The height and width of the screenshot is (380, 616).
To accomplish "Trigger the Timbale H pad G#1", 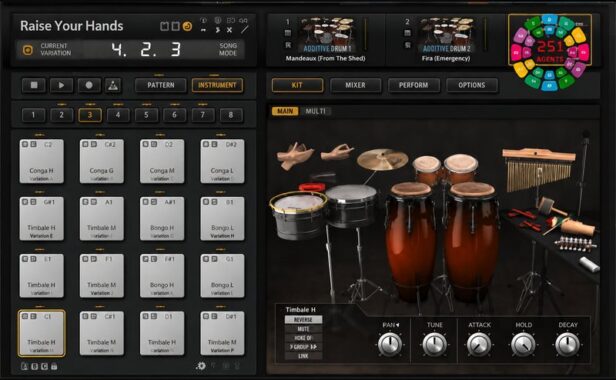I will (42, 218).
